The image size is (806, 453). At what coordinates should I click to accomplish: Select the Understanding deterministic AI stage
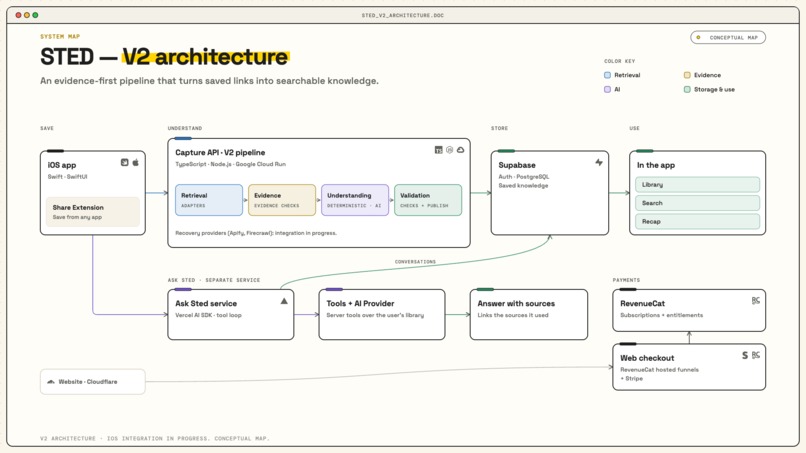355,200
